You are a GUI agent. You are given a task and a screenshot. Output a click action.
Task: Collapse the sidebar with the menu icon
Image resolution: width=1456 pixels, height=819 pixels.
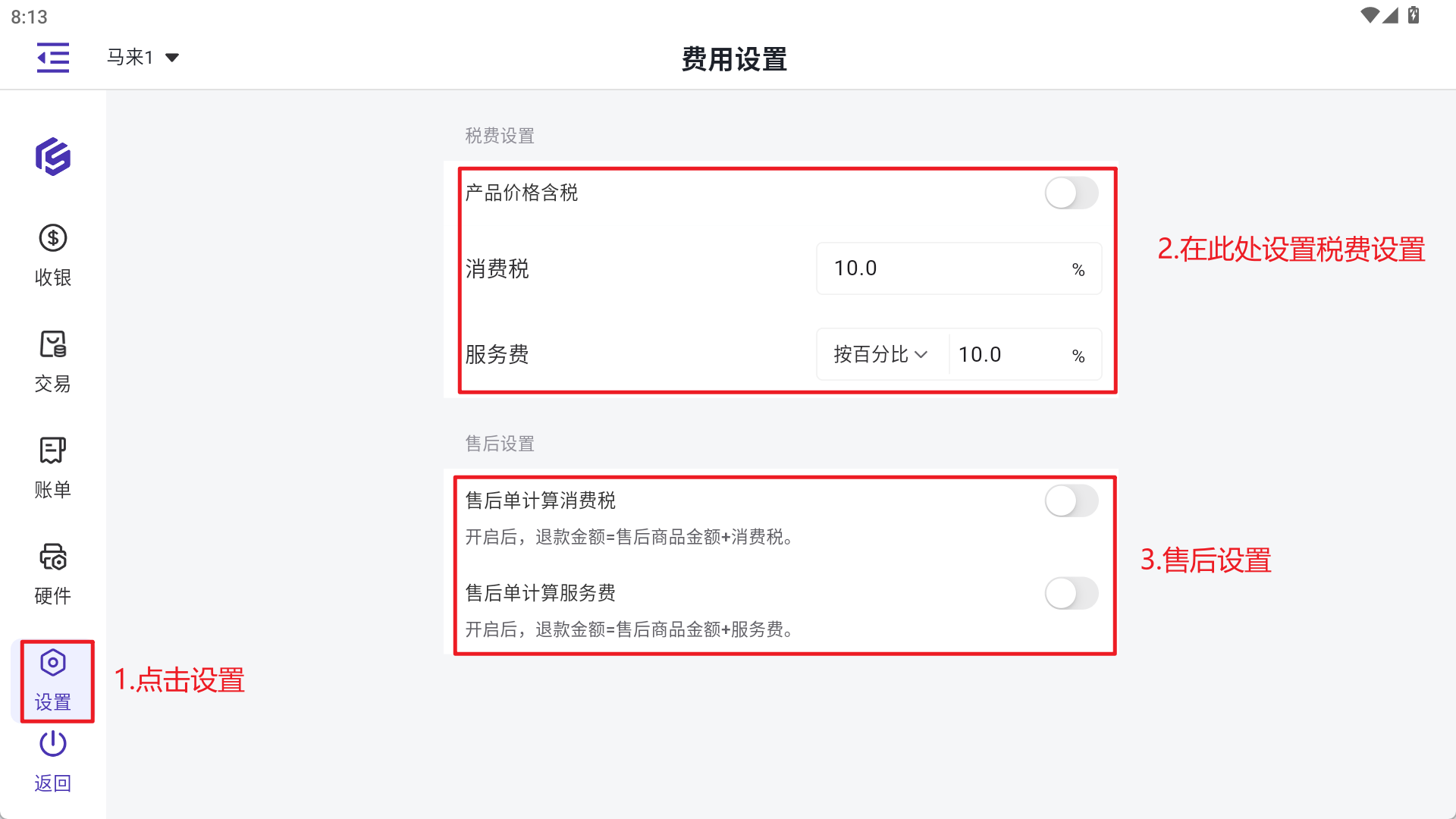pyautogui.click(x=53, y=58)
